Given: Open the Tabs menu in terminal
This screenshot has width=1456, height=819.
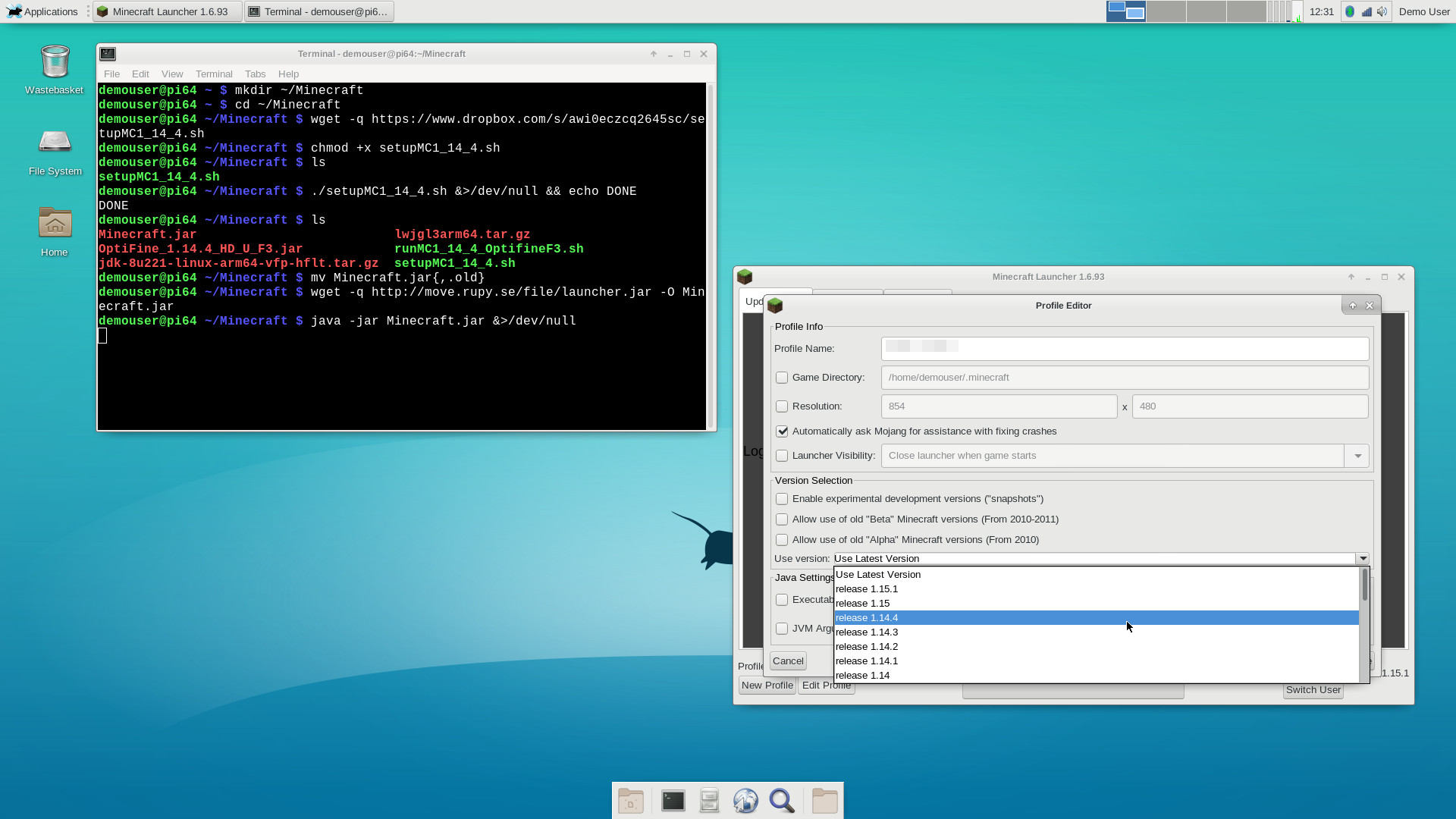Looking at the screenshot, I should [x=255, y=74].
